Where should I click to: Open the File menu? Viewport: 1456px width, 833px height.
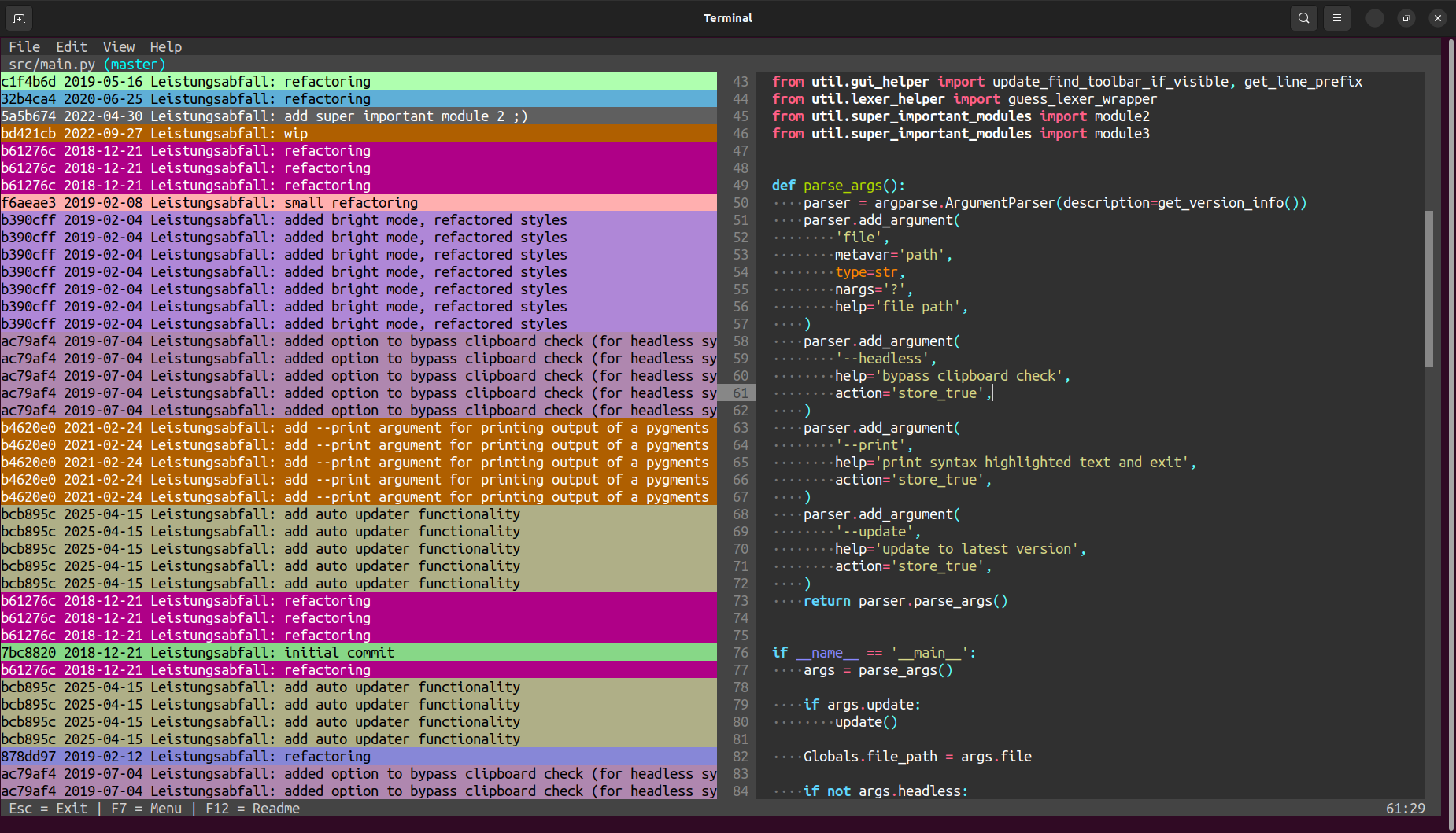click(x=24, y=47)
